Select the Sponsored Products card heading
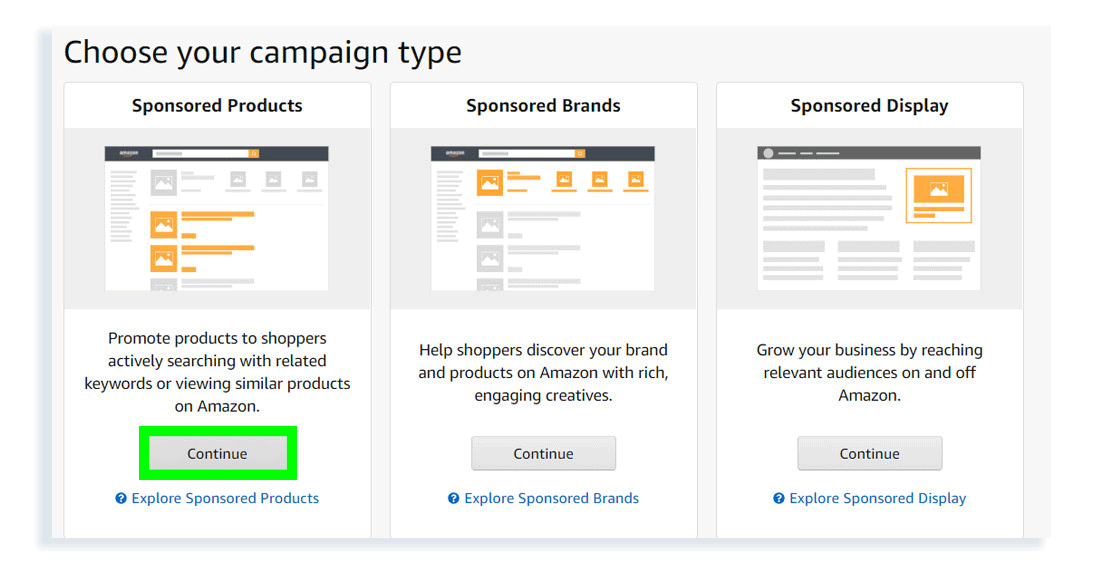Viewport: 1103px width, 564px height. click(x=217, y=106)
